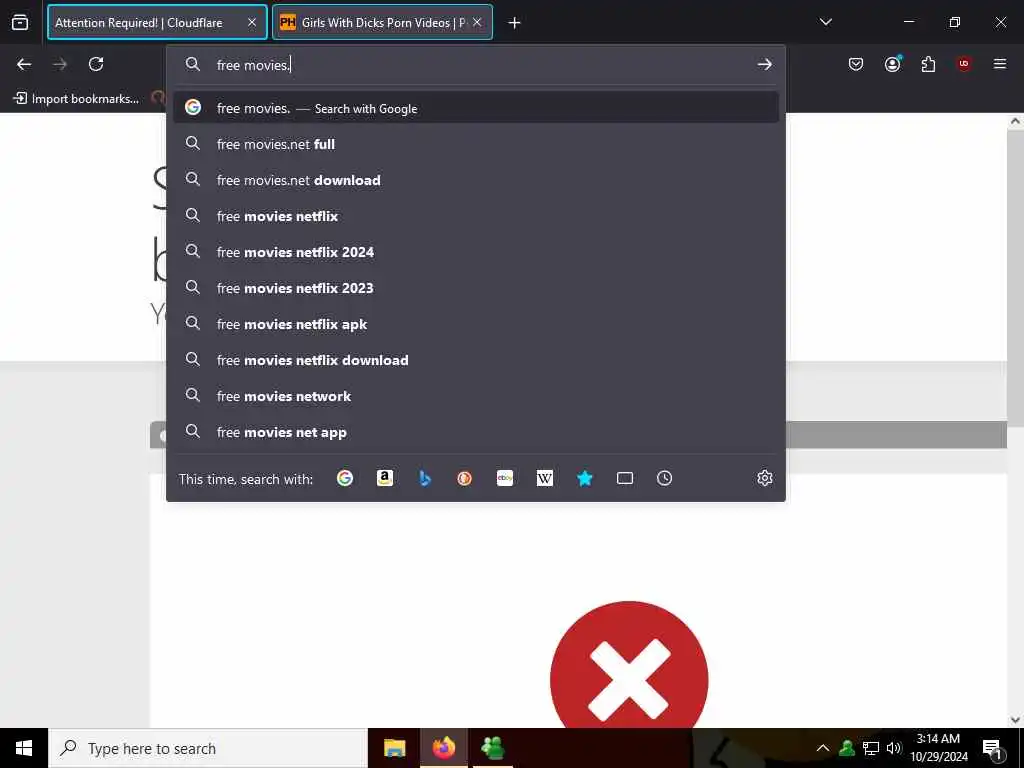The width and height of the screenshot is (1024, 768).
Task: Click the volume speaker tray icon
Action: tap(894, 748)
